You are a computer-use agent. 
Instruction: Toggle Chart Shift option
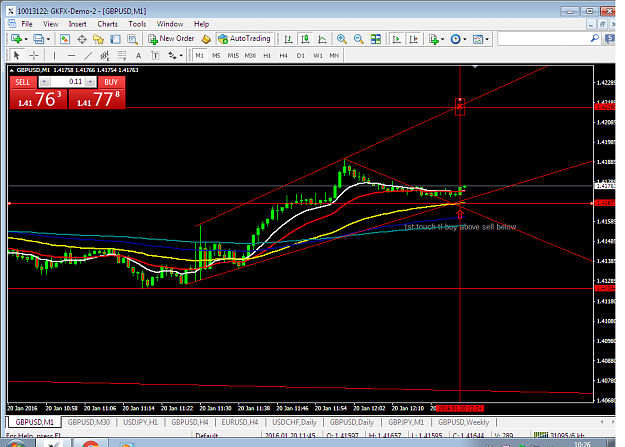point(413,39)
